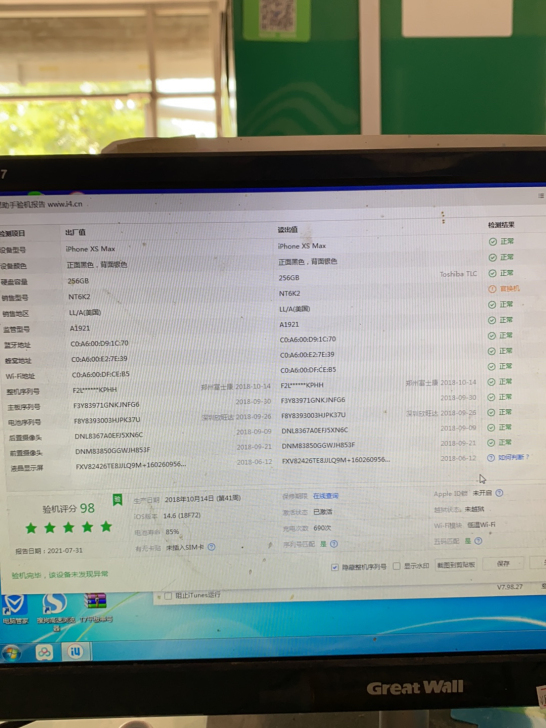Image resolution: width=546 pixels, height=728 pixels.
Task: Enable the 显示水印 checkbox
Action: click(x=396, y=566)
